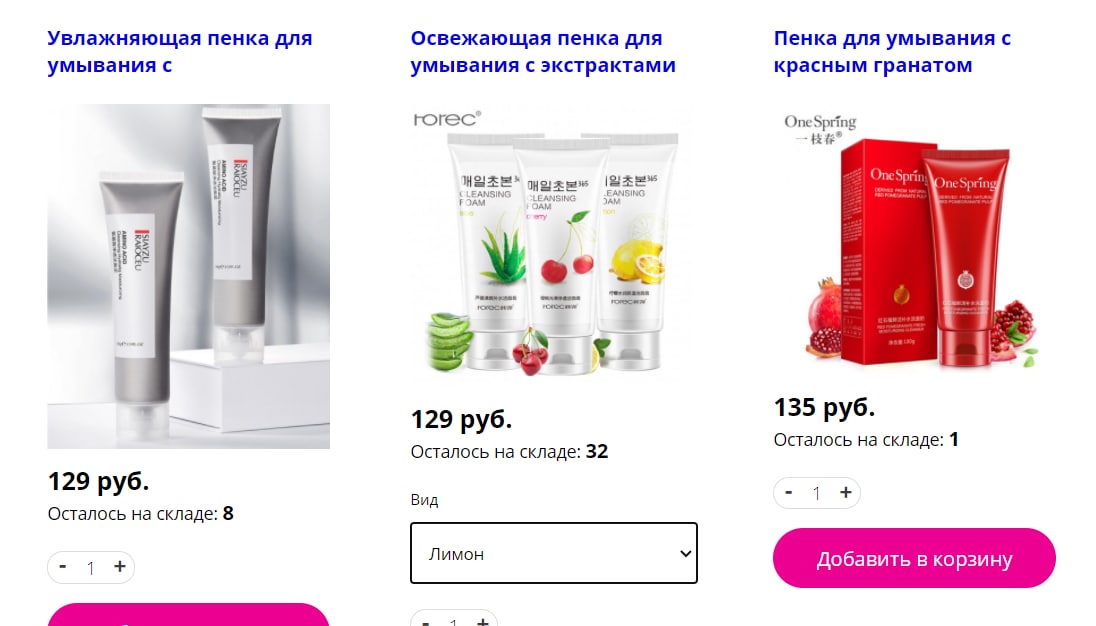Image resolution: width=1096 pixels, height=626 pixels.
Task: Click the gray SIAYZU RAIOCEU tubes image
Action: (x=189, y=276)
